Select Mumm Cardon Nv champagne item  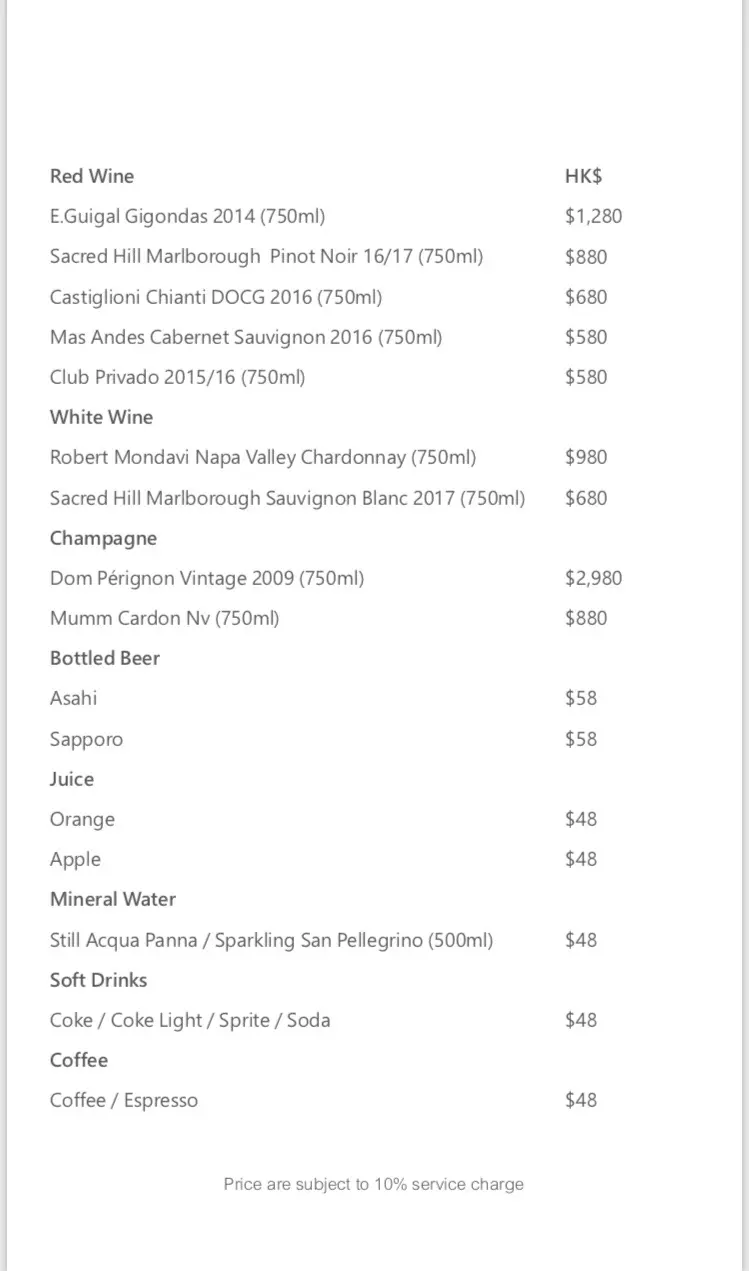pos(165,618)
